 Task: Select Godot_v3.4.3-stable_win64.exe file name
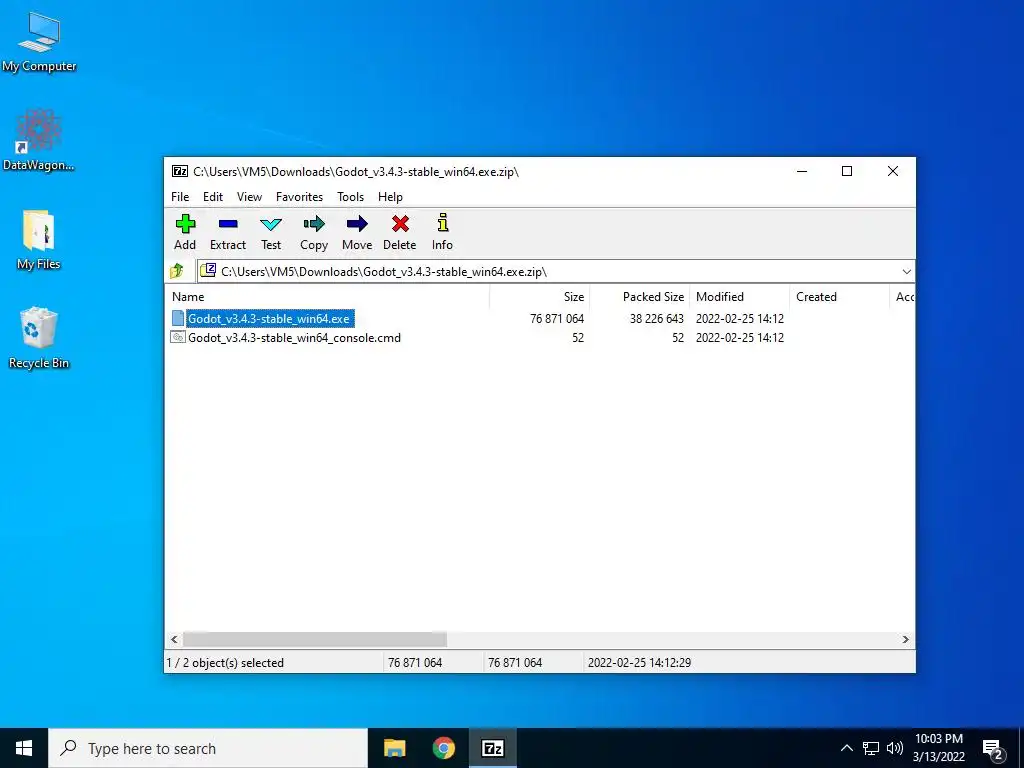[269, 319]
